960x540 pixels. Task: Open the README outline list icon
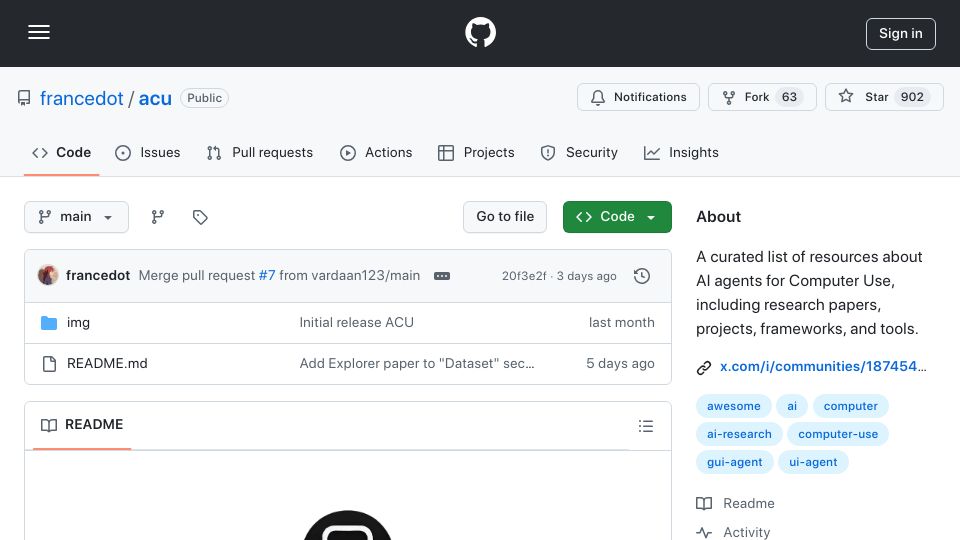pos(645,426)
